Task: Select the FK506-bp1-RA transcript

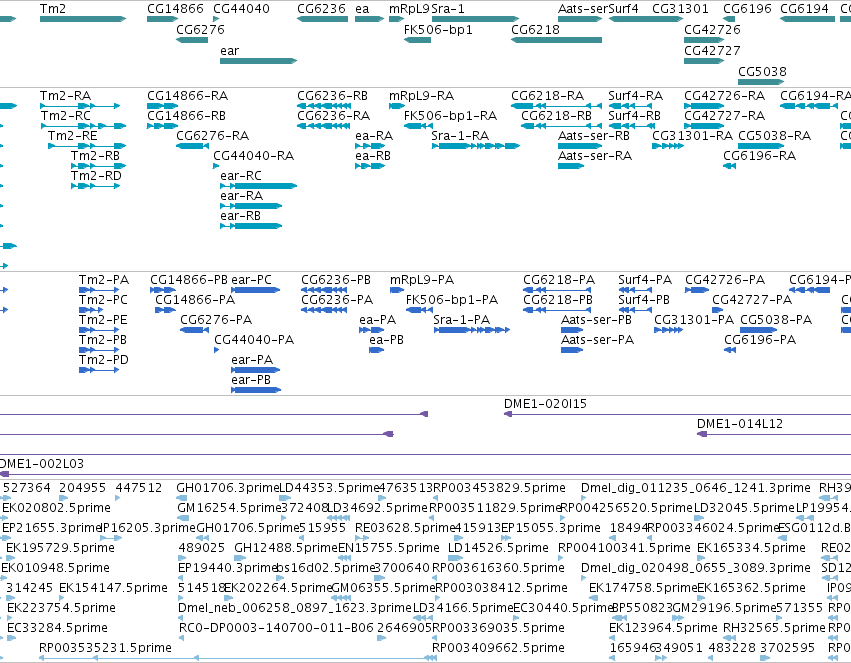Action: coord(418,126)
